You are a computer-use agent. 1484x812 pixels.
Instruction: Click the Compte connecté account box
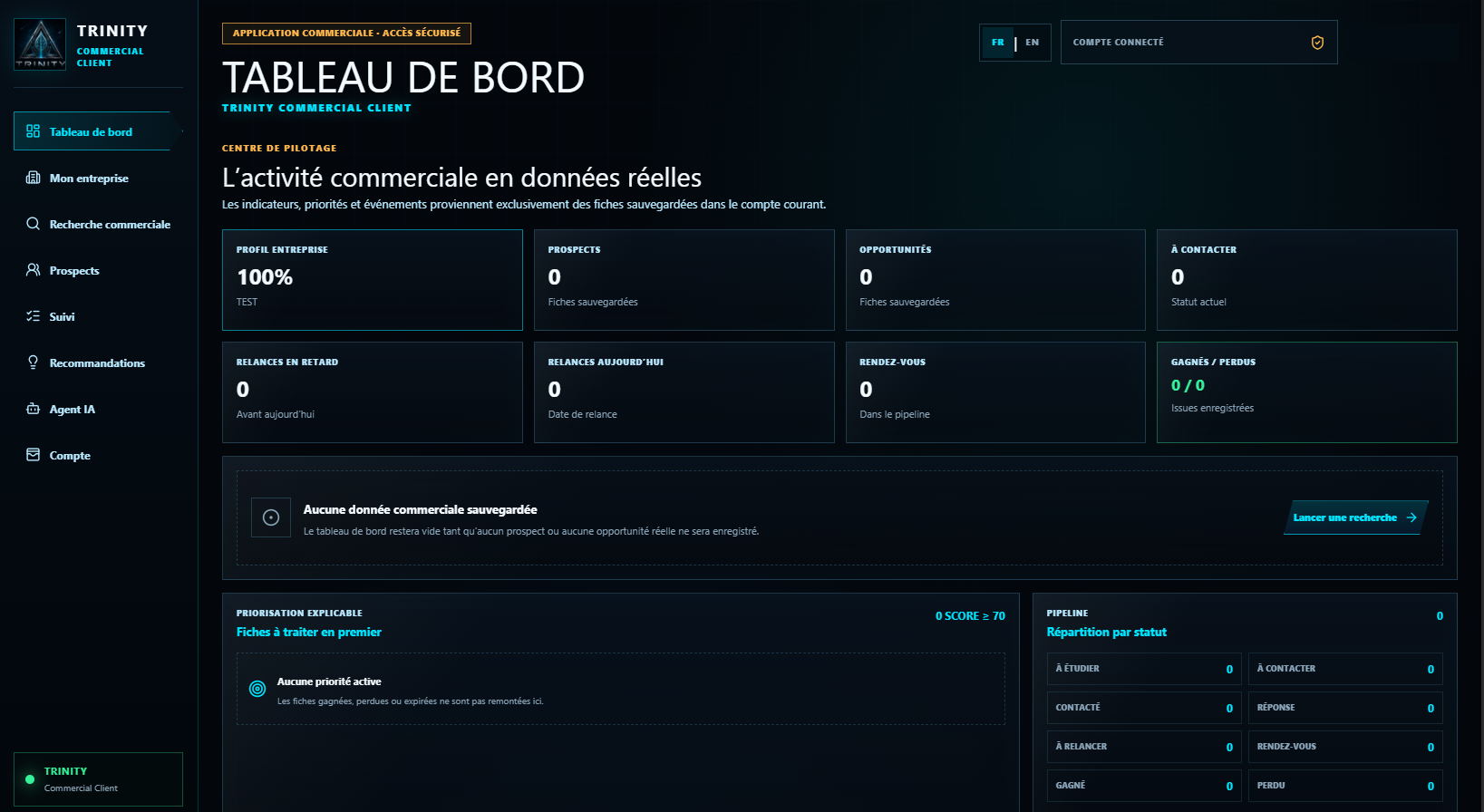[1198, 43]
